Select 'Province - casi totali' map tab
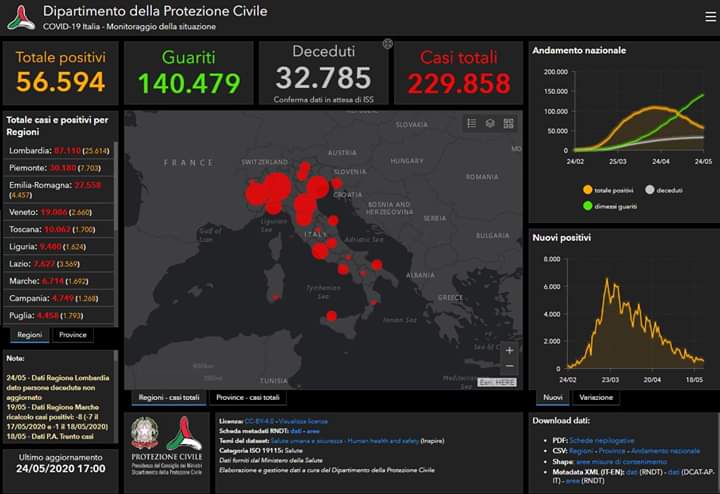Viewport: 720px width, 494px height. pyautogui.click(x=248, y=397)
